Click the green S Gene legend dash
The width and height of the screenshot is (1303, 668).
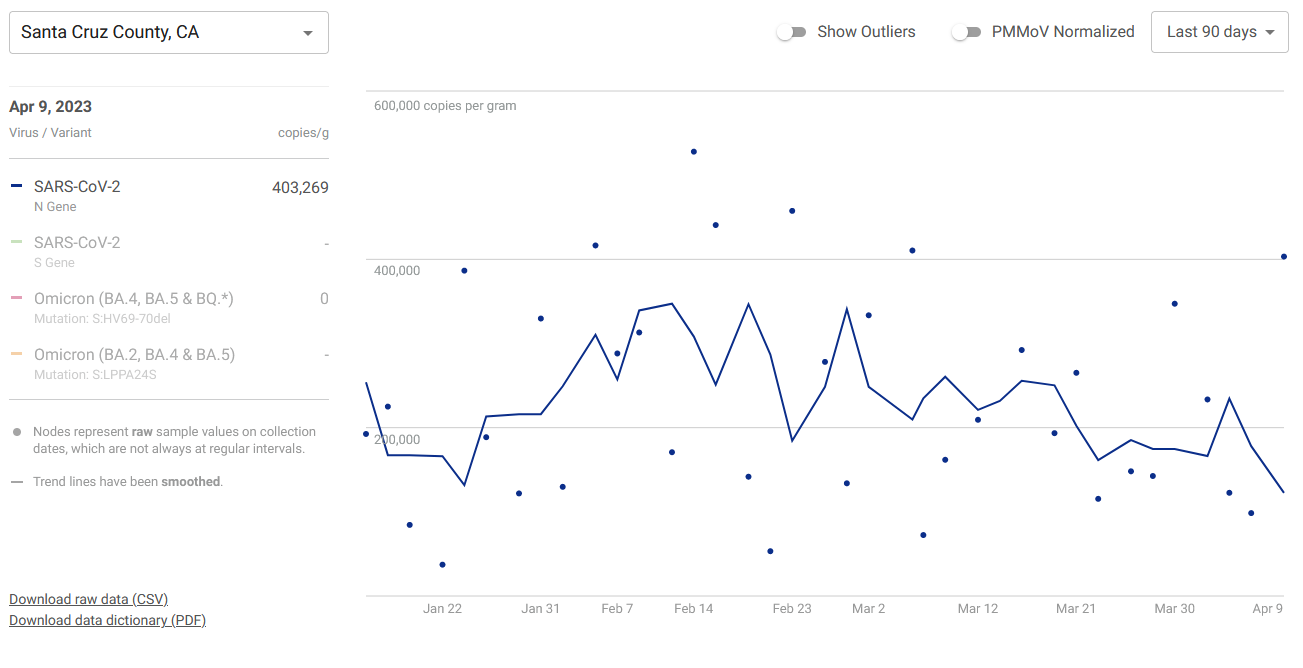16,242
